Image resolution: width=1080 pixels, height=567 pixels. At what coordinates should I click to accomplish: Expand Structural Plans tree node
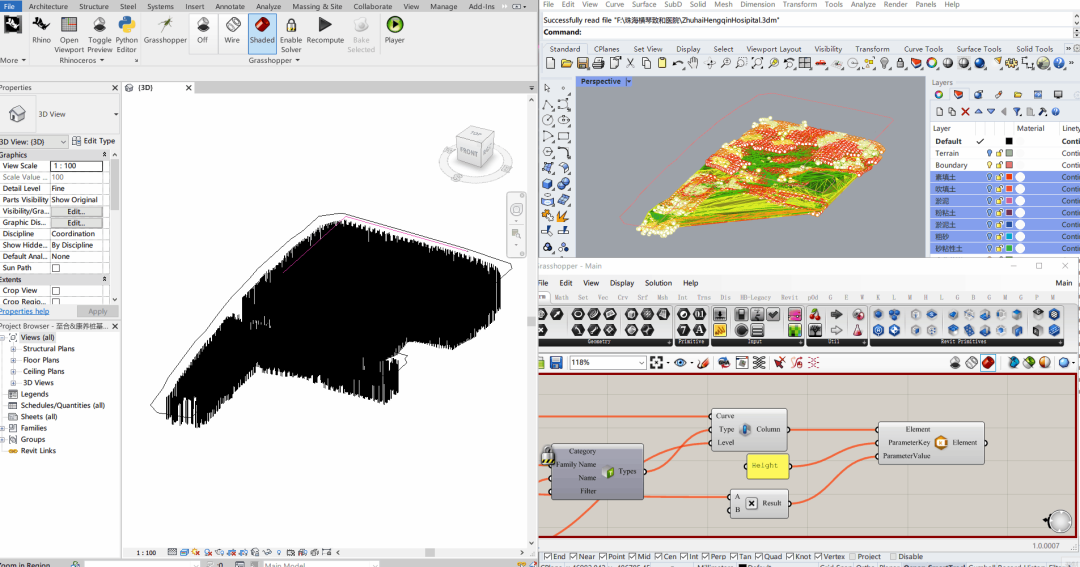click(13, 349)
